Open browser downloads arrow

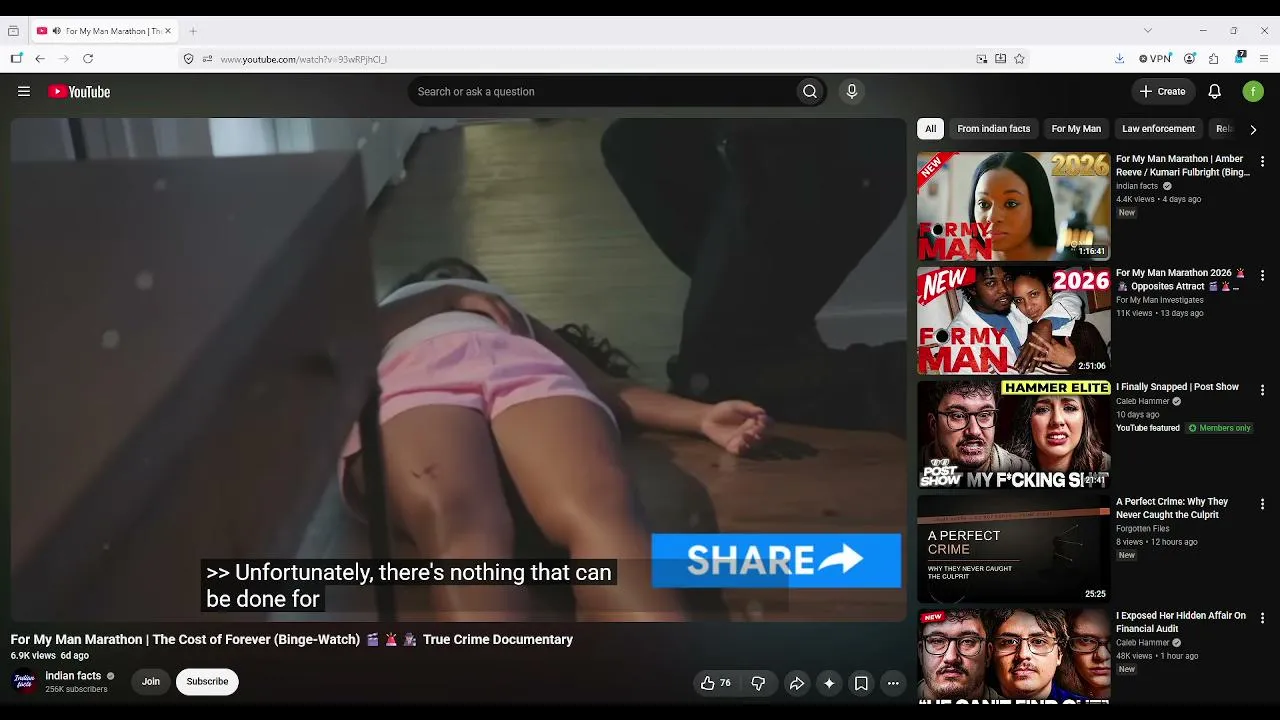(1119, 59)
